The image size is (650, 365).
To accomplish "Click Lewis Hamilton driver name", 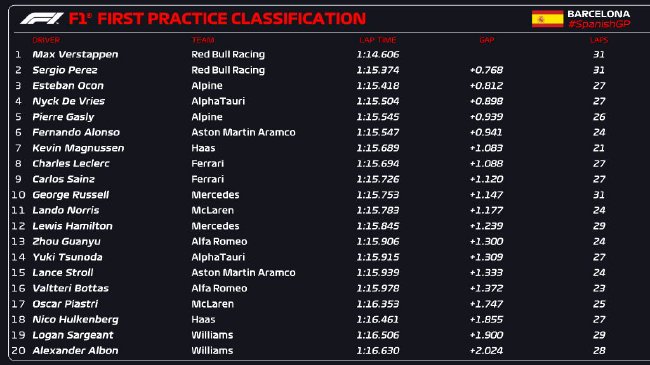I will [x=73, y=226].
